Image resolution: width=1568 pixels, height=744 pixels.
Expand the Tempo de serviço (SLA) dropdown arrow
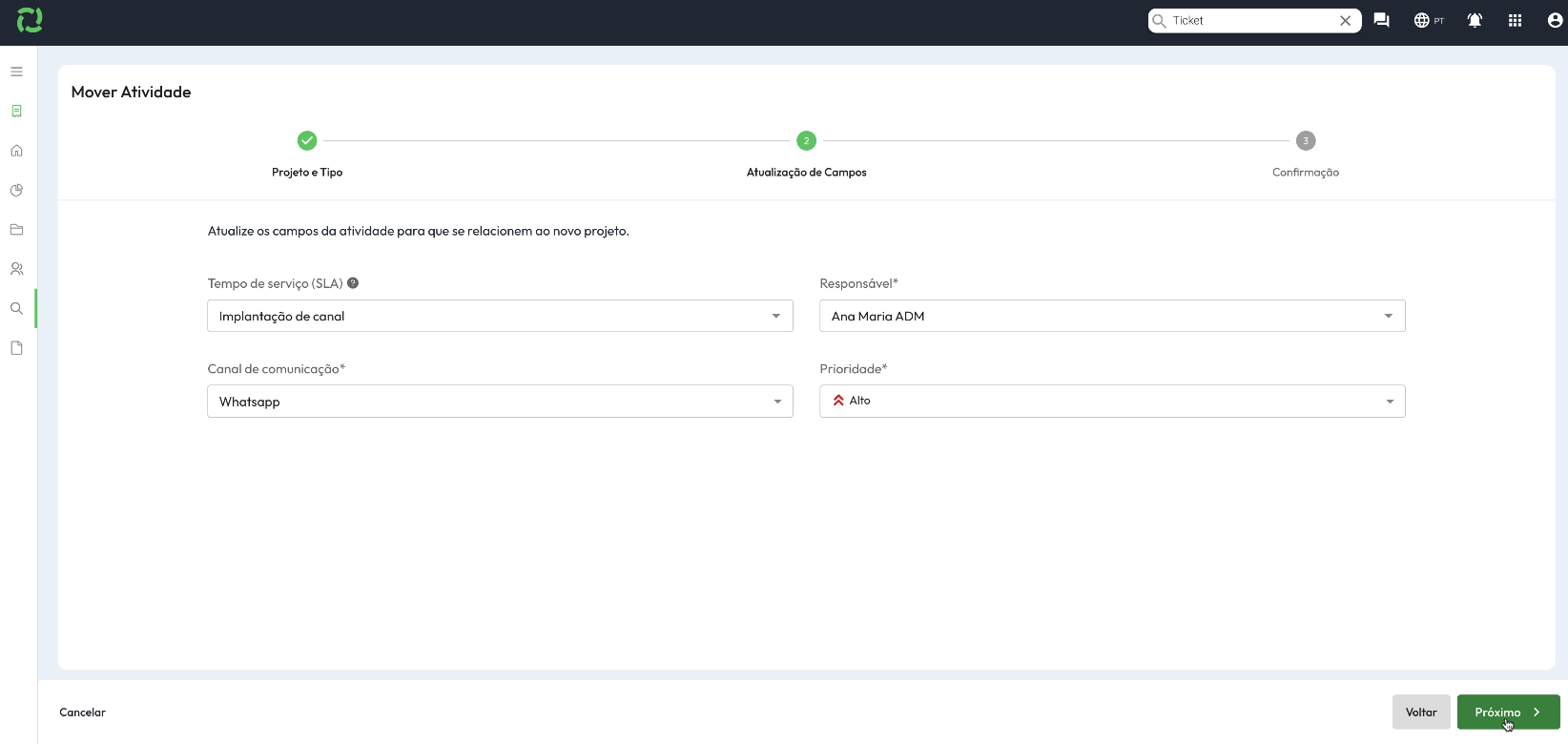776,316
